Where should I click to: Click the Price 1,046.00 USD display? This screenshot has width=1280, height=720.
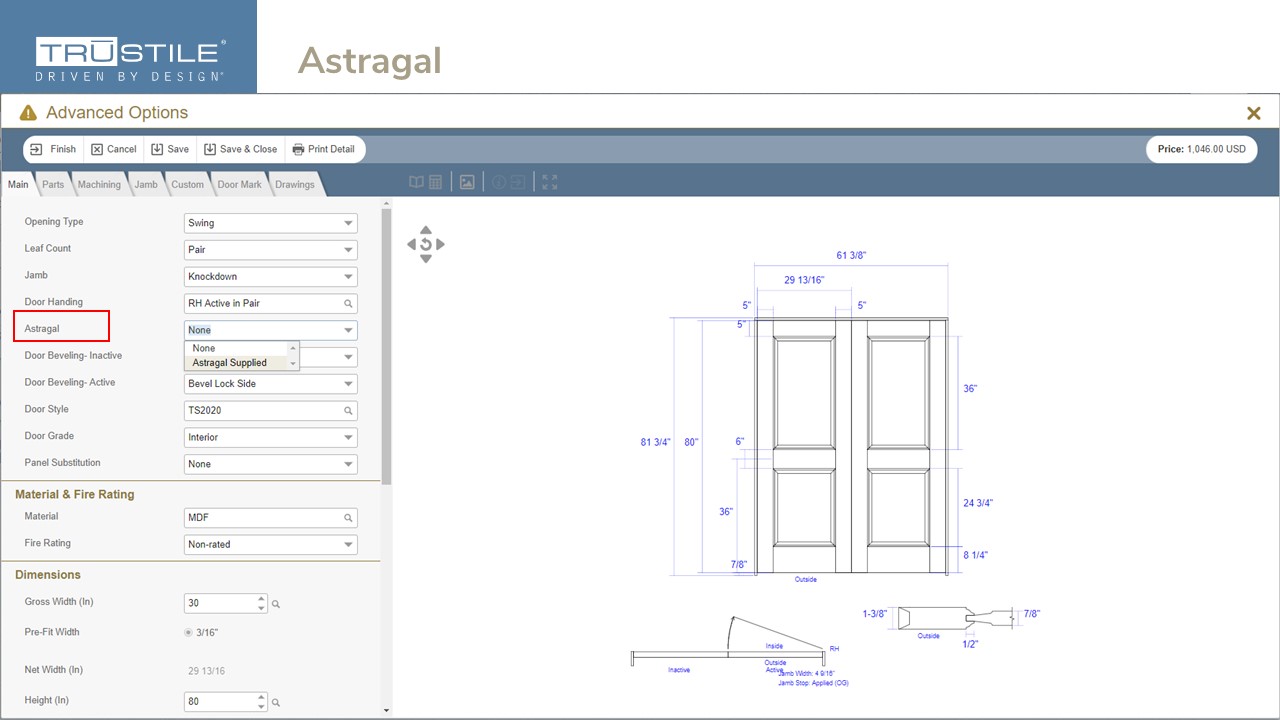point(1201,149)
